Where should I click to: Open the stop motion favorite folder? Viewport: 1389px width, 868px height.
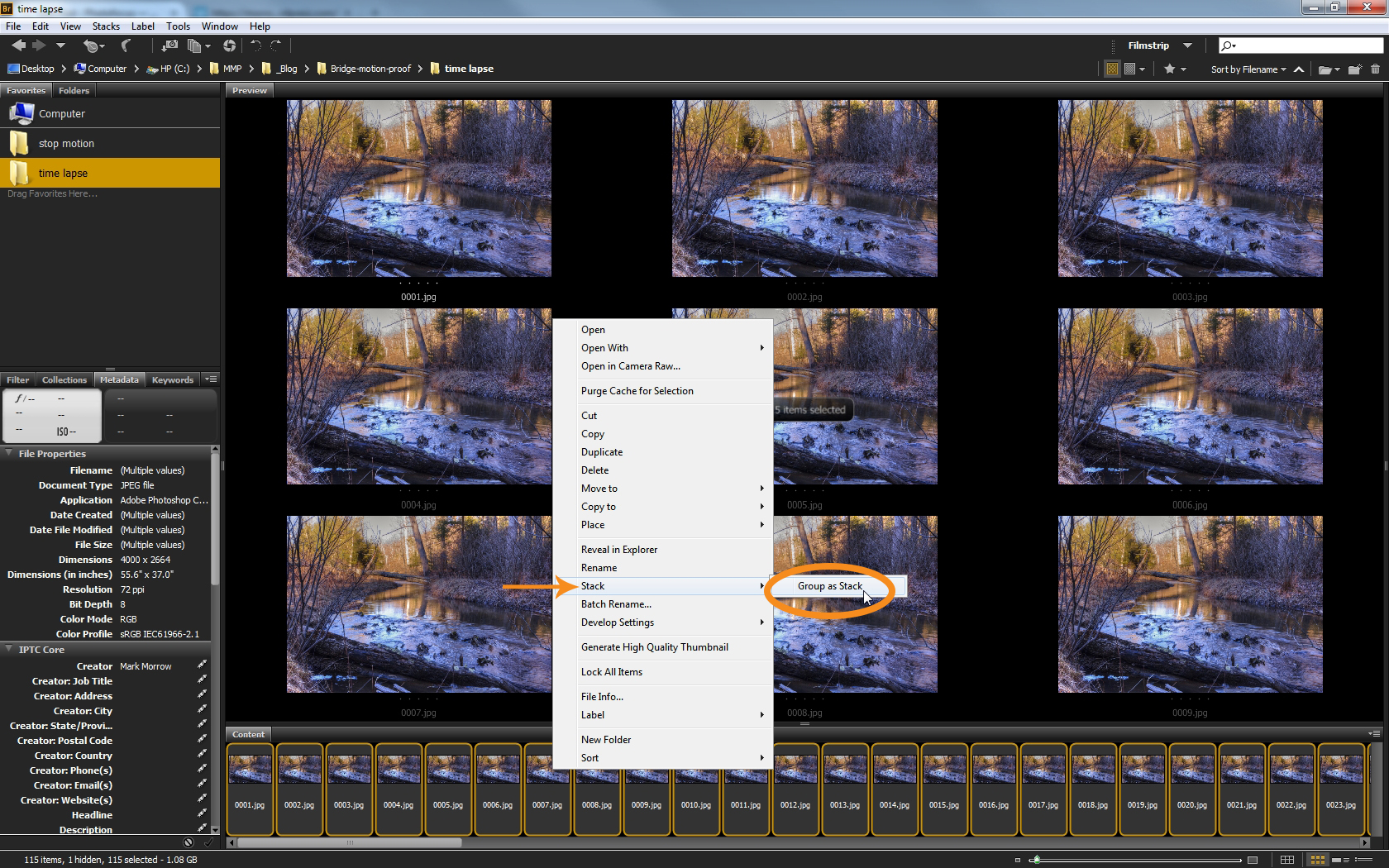click(x=66, y=144)
